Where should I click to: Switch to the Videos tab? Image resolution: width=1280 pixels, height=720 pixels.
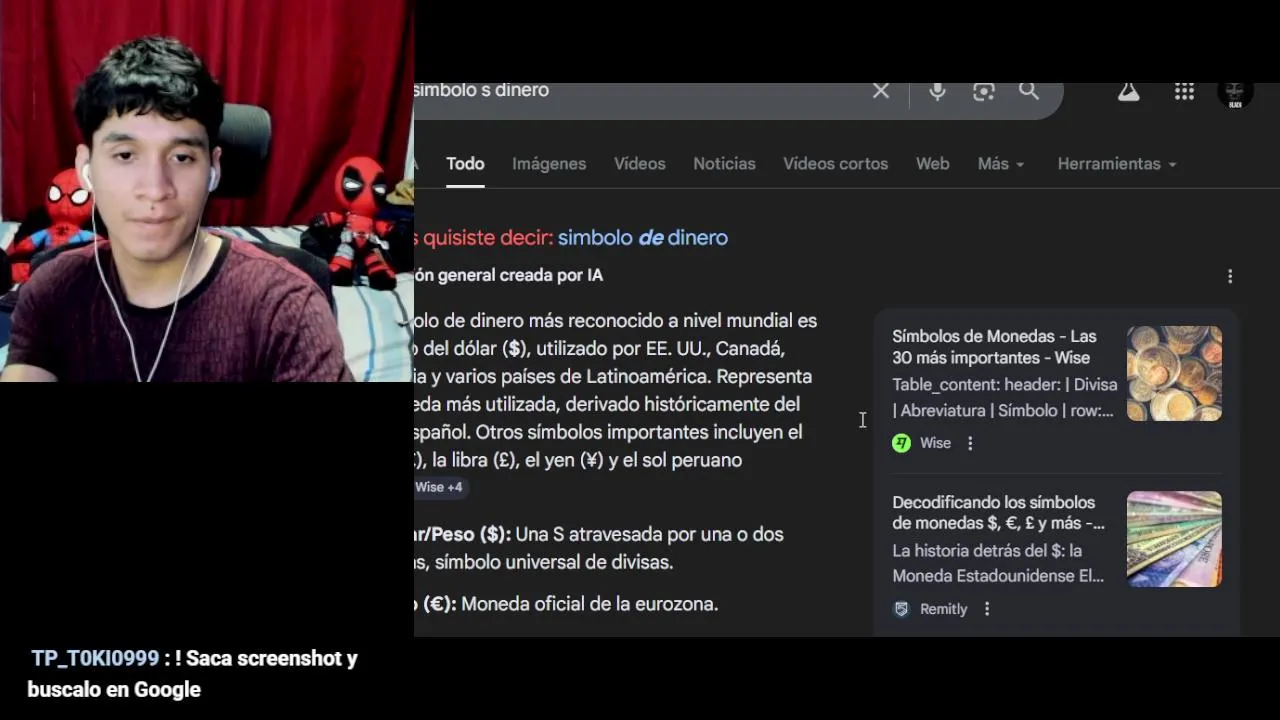(x=640, y=164)
